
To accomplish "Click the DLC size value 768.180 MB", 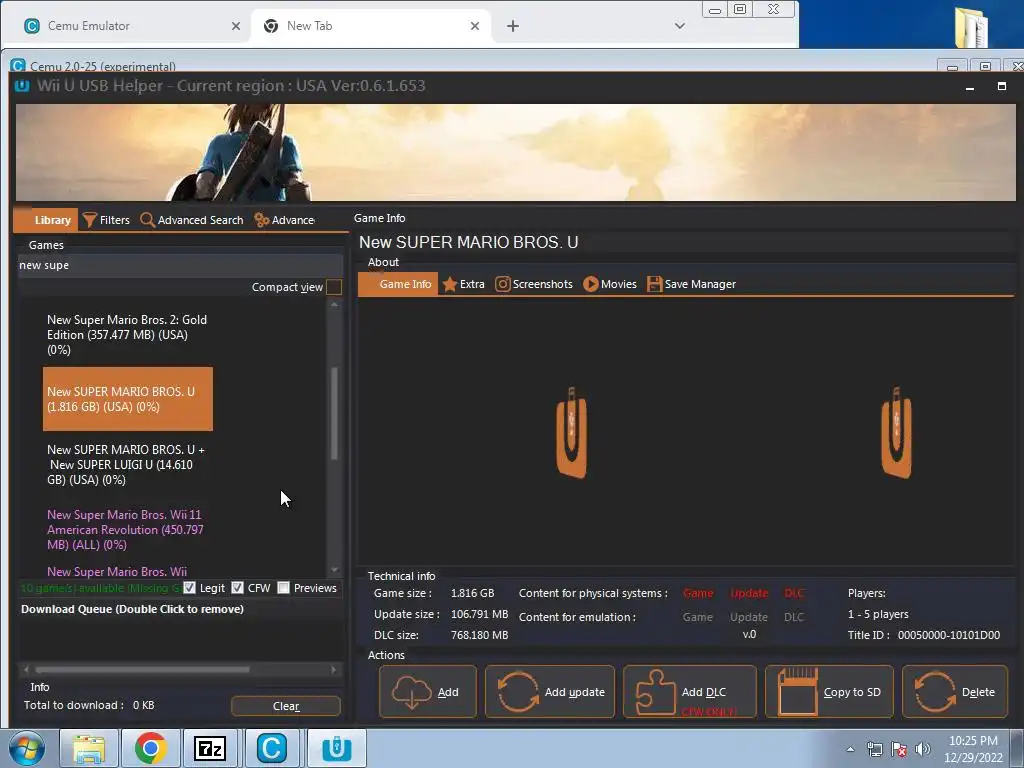I will tap(479, 635).
